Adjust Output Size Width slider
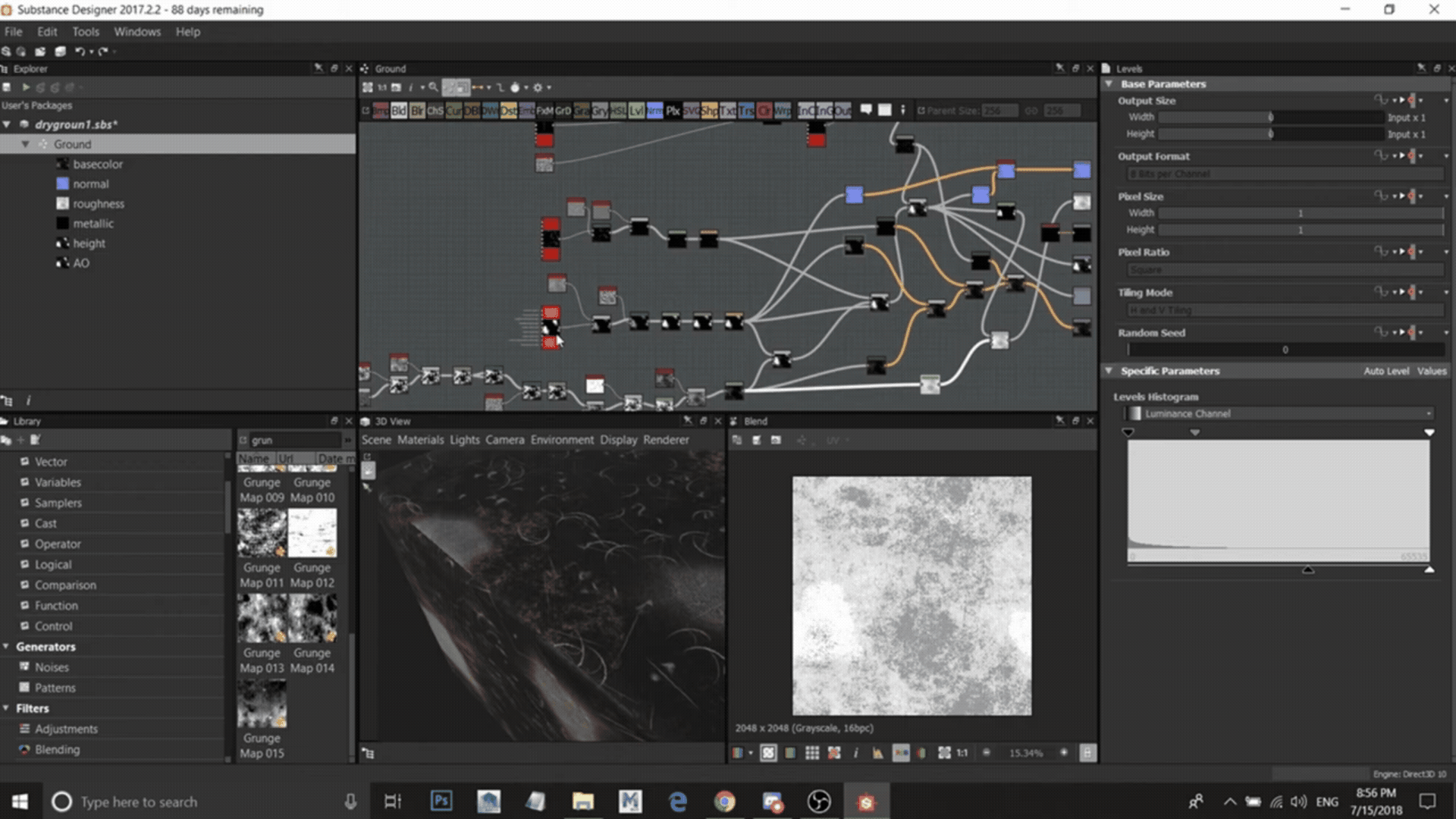 (x=1271, y=117)
